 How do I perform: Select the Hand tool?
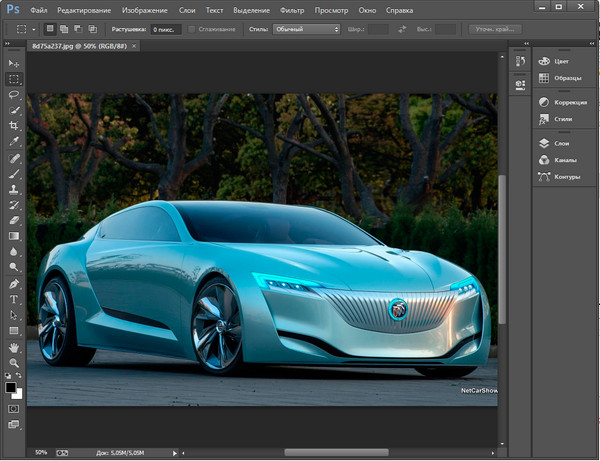[14, 346]
